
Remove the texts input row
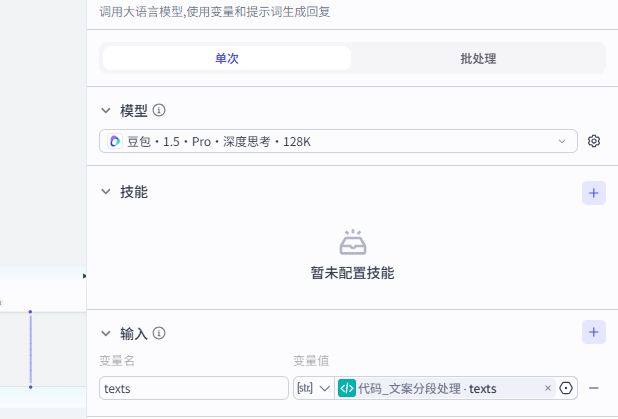[594, 388]
